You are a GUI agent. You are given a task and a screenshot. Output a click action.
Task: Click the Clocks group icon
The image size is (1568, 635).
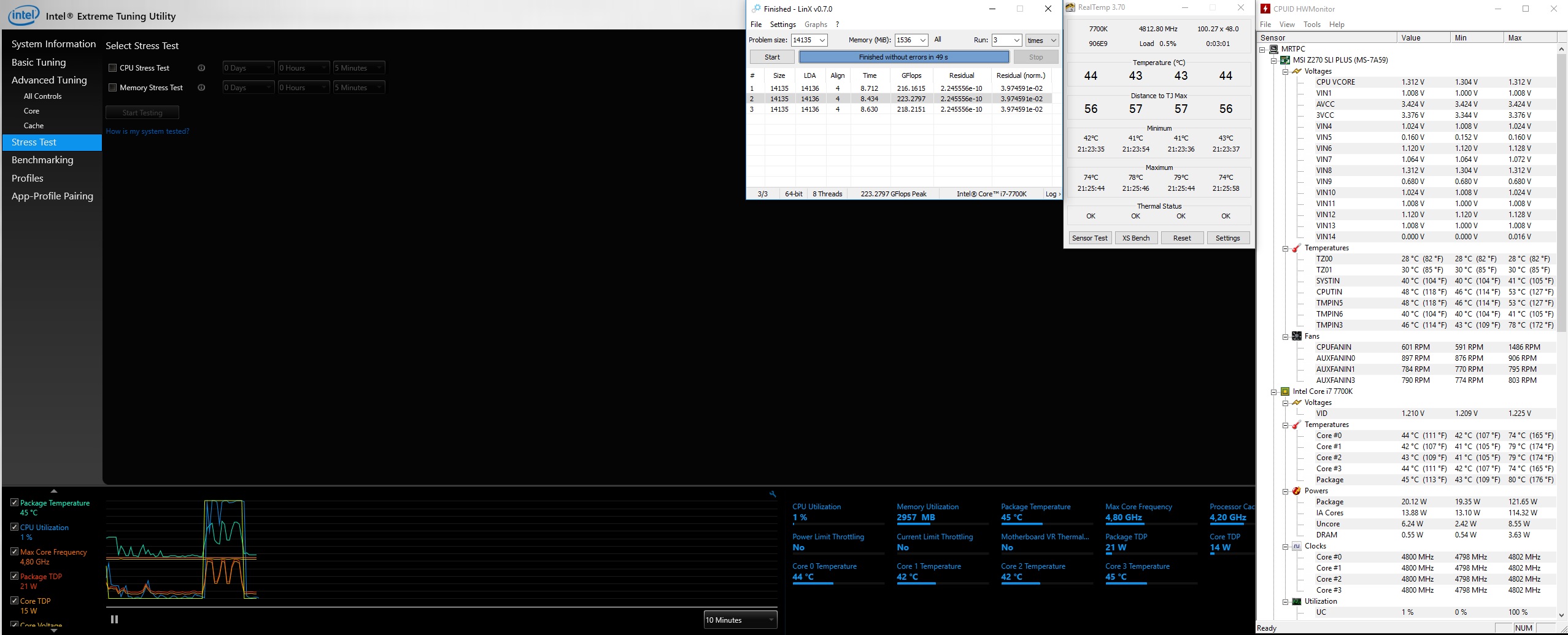tap(1296, 546)
